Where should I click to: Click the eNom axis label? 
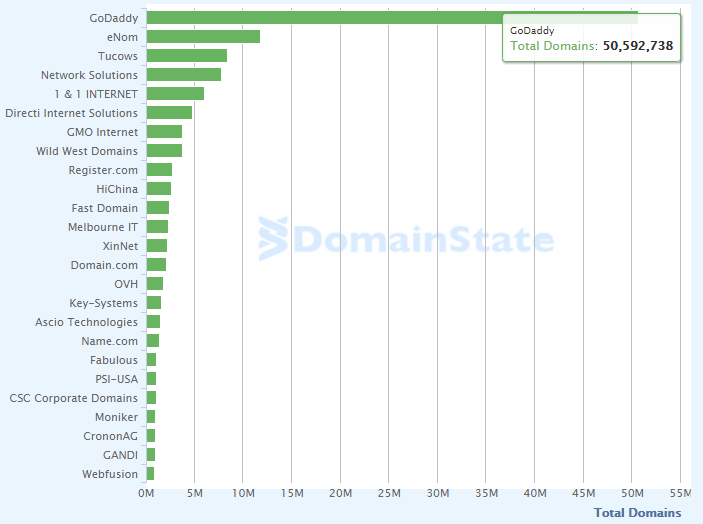pos(122,37)
